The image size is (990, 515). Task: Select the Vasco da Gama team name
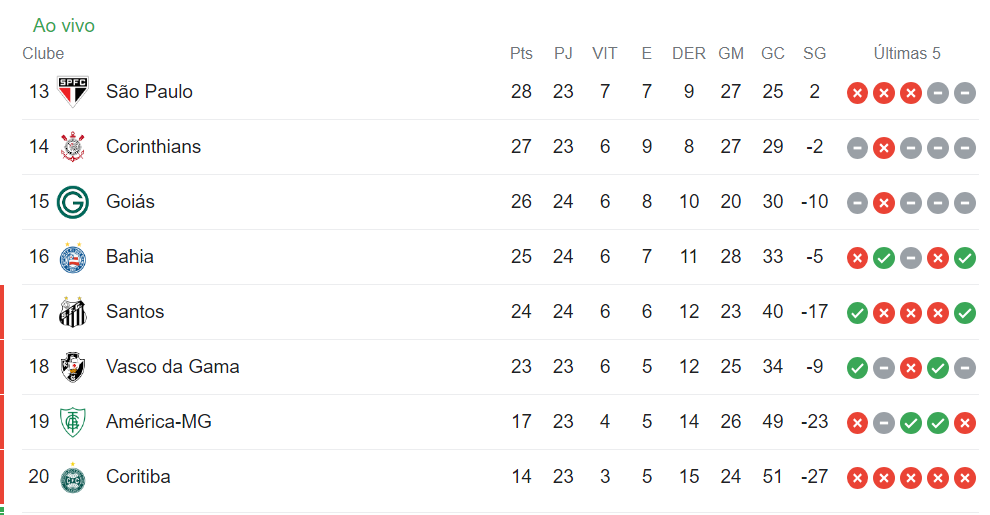[x=172, y=367]
